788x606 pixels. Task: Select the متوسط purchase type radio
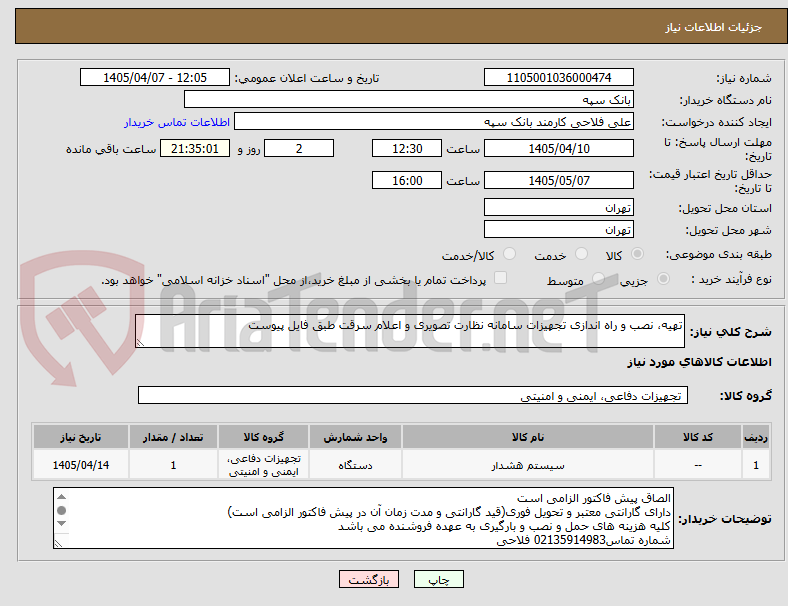598,279
